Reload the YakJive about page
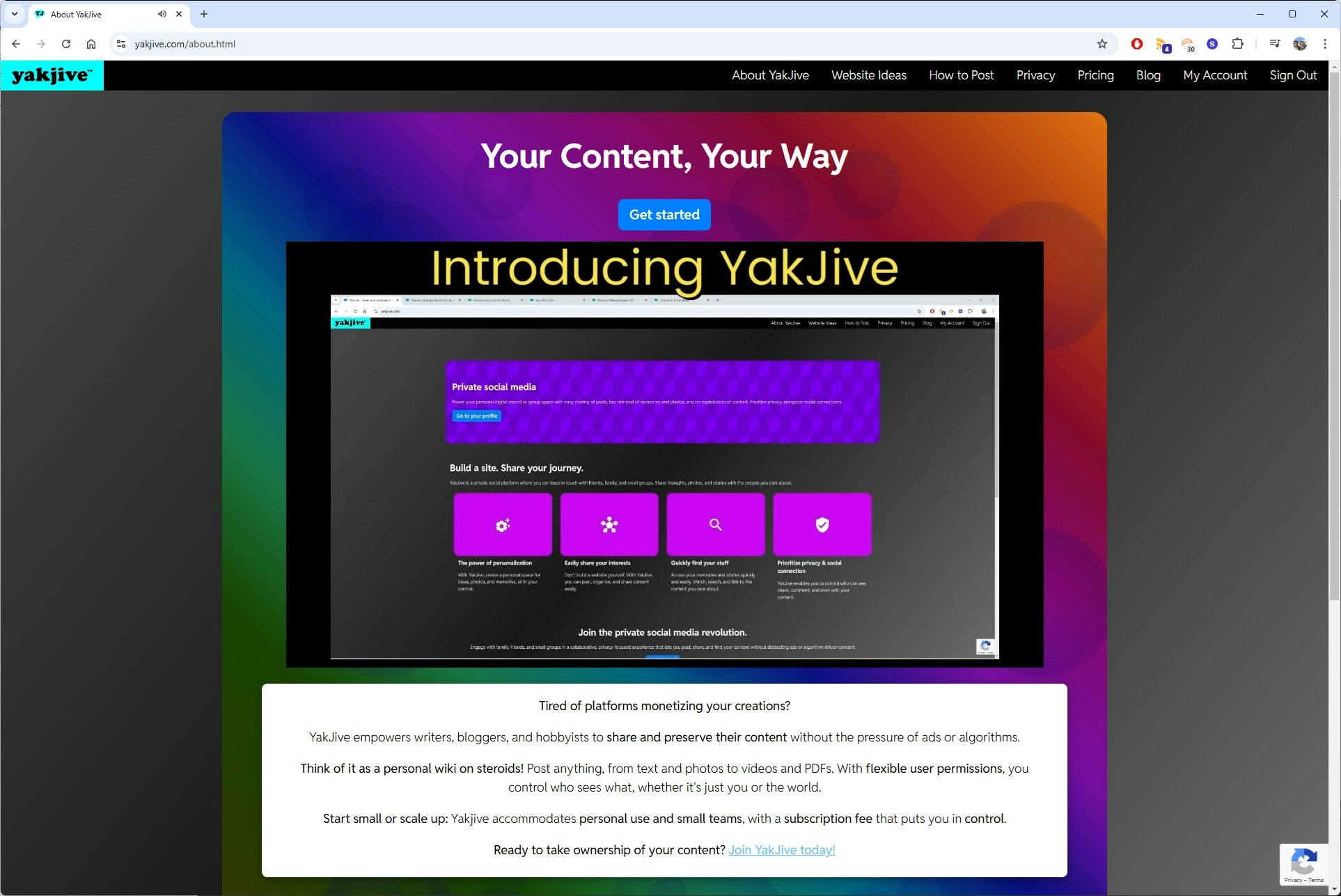This screenshot has height=896, width=1341. pyautogui.click(x=66, y=44)
